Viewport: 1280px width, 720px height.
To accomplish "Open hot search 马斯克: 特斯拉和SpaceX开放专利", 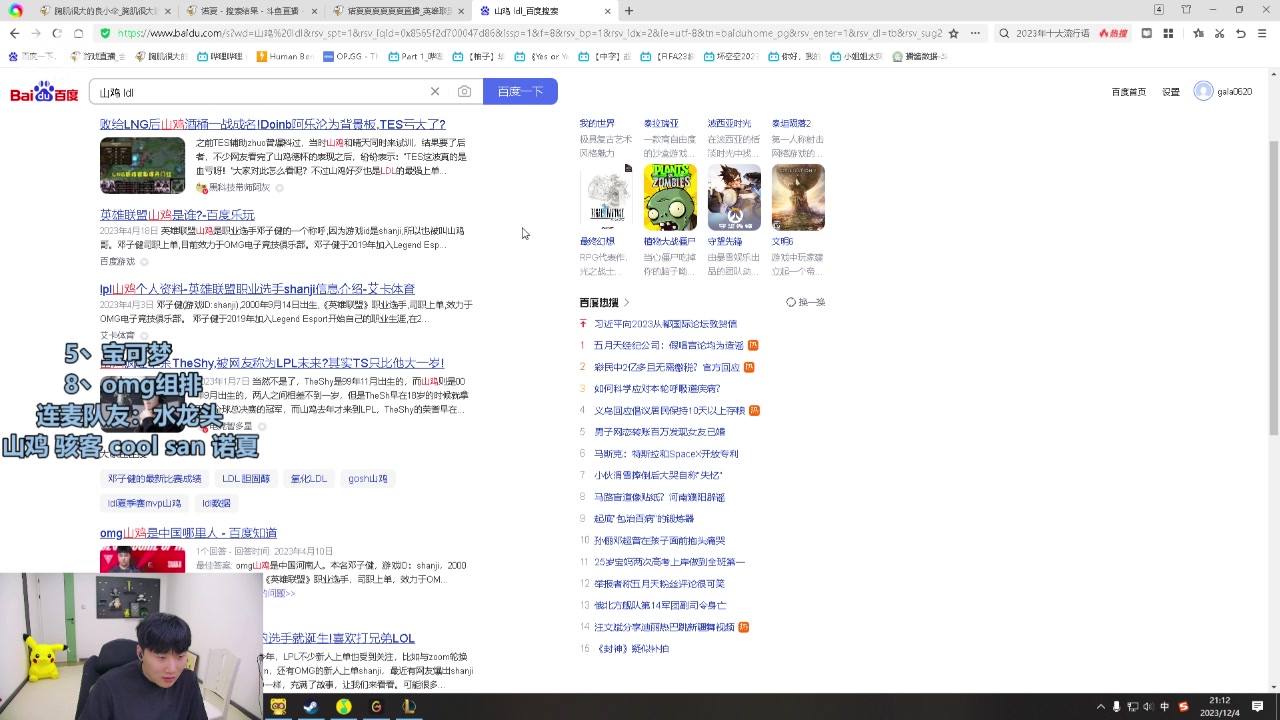I will (666, 453).
